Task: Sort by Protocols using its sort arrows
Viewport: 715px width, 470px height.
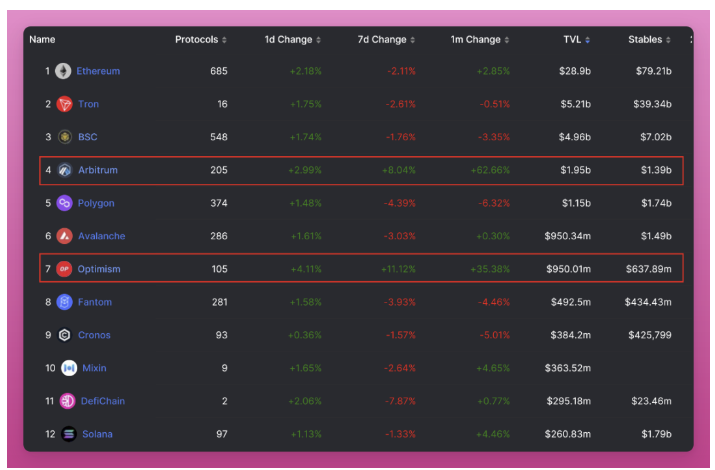Action: coord(224,40)
